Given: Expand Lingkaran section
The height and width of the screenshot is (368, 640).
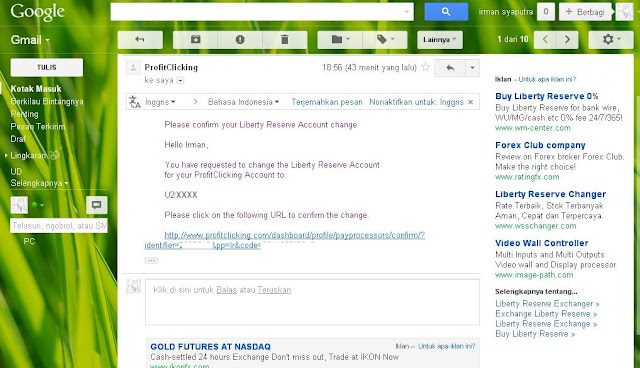Looking at the screenshot, I should point(6,155).
